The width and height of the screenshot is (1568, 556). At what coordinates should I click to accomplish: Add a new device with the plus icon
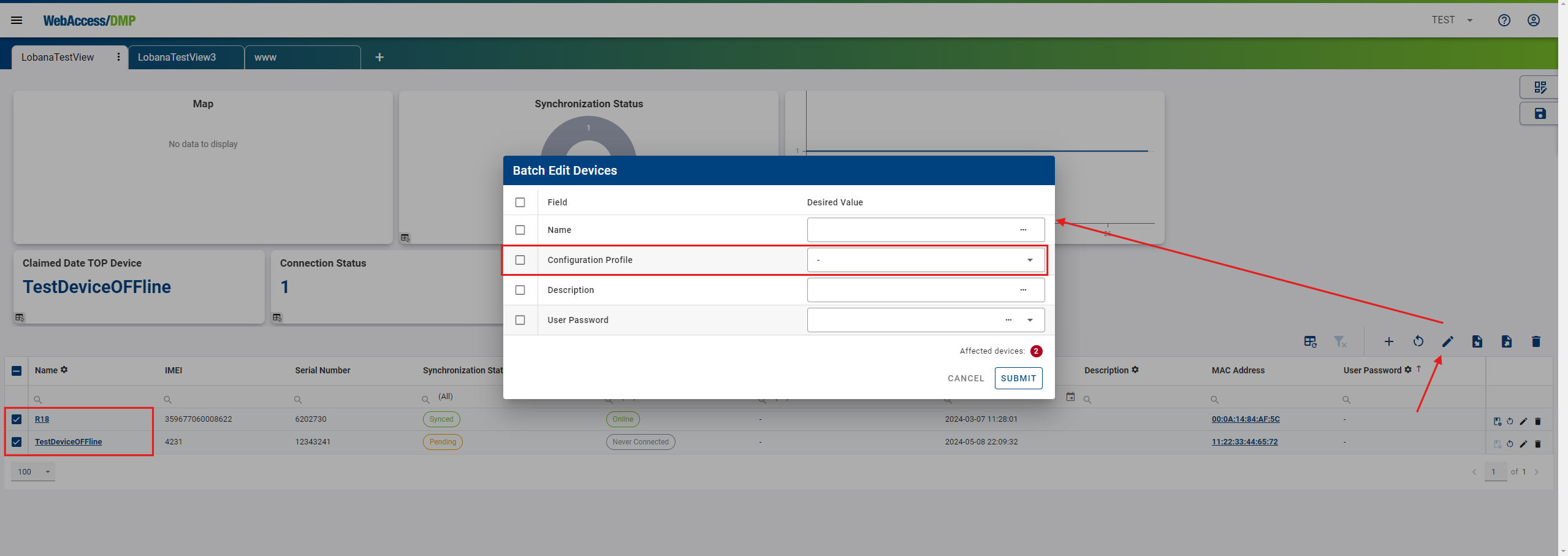tap(1388, 341)
